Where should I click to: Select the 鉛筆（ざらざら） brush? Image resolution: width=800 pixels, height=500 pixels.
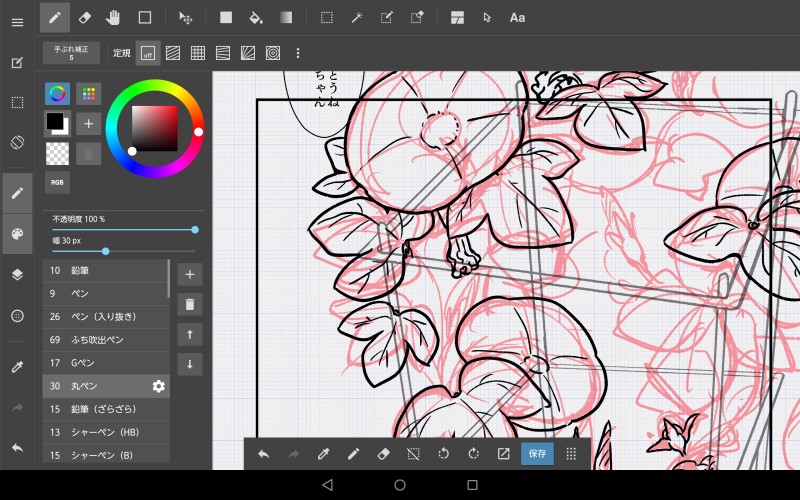coord(106,409)
